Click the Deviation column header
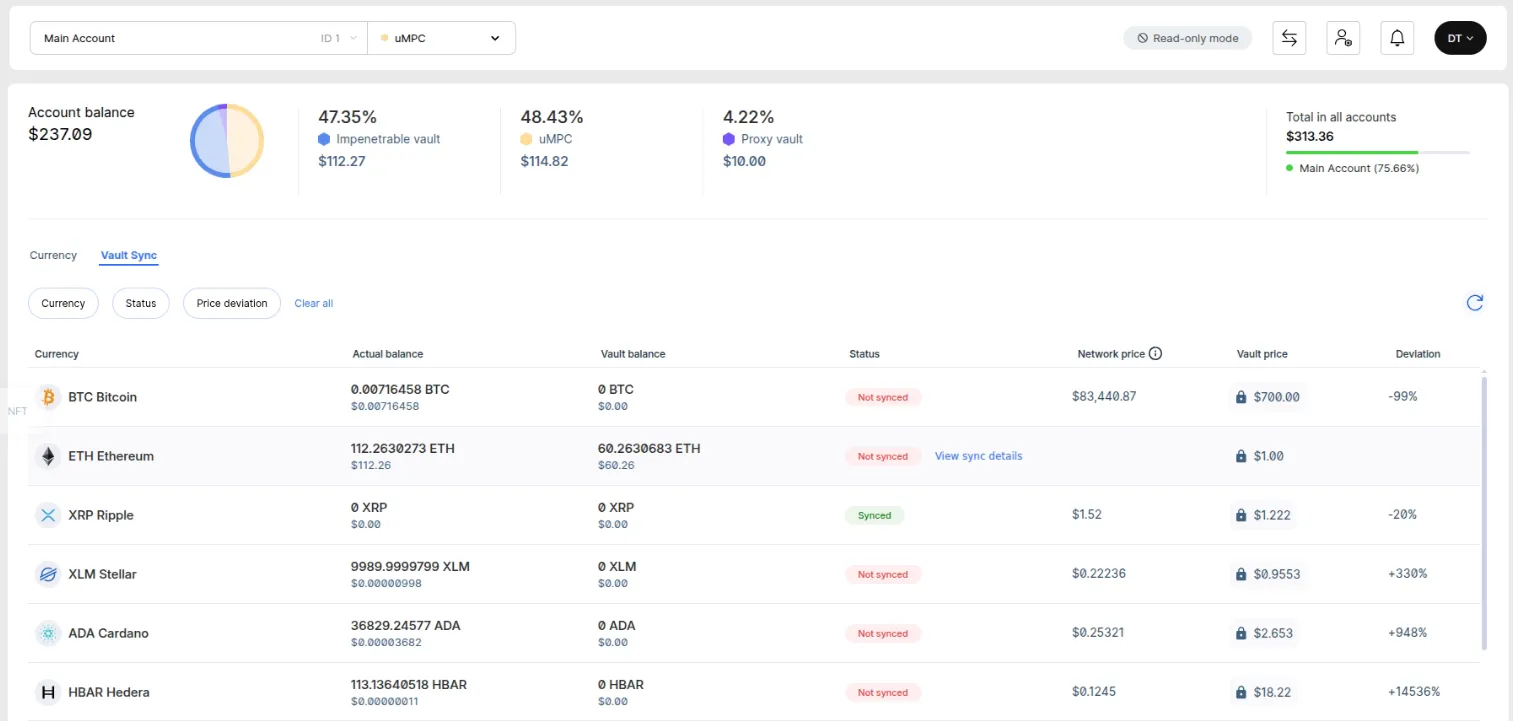The image size is (1513, 721). [1418, 354]
